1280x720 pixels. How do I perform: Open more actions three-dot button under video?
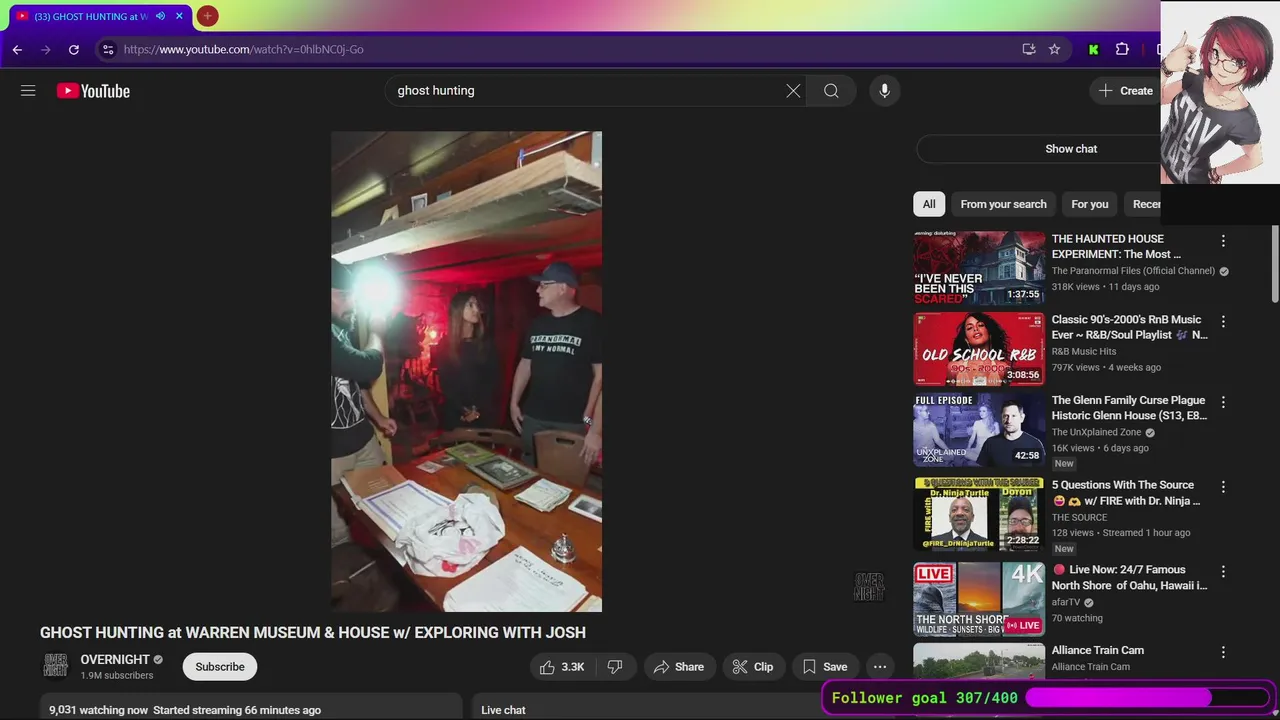click(880, 667)
